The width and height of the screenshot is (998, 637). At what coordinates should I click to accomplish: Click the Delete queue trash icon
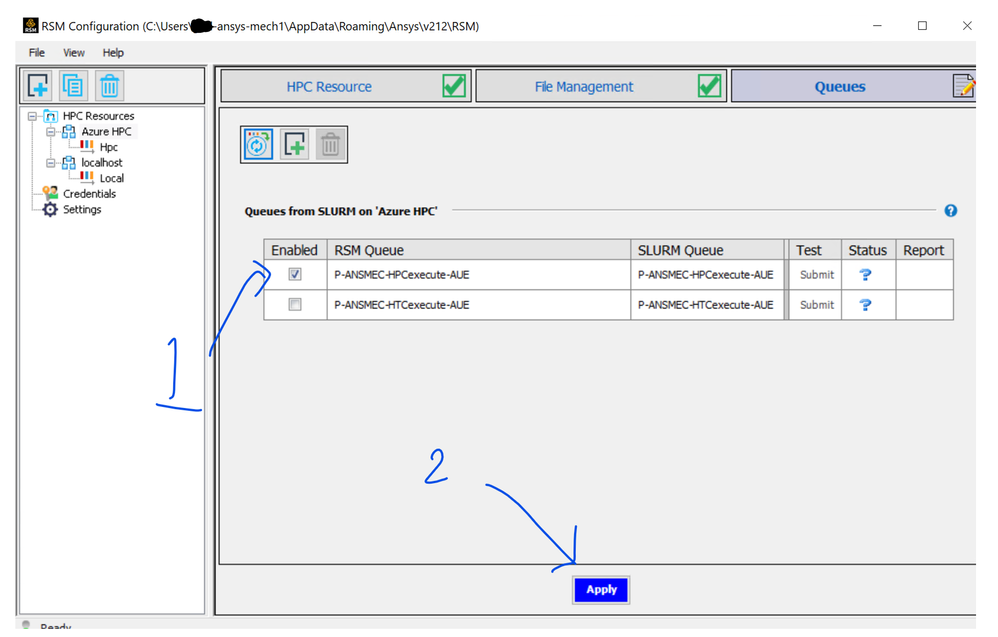click(x=330, y=144)
